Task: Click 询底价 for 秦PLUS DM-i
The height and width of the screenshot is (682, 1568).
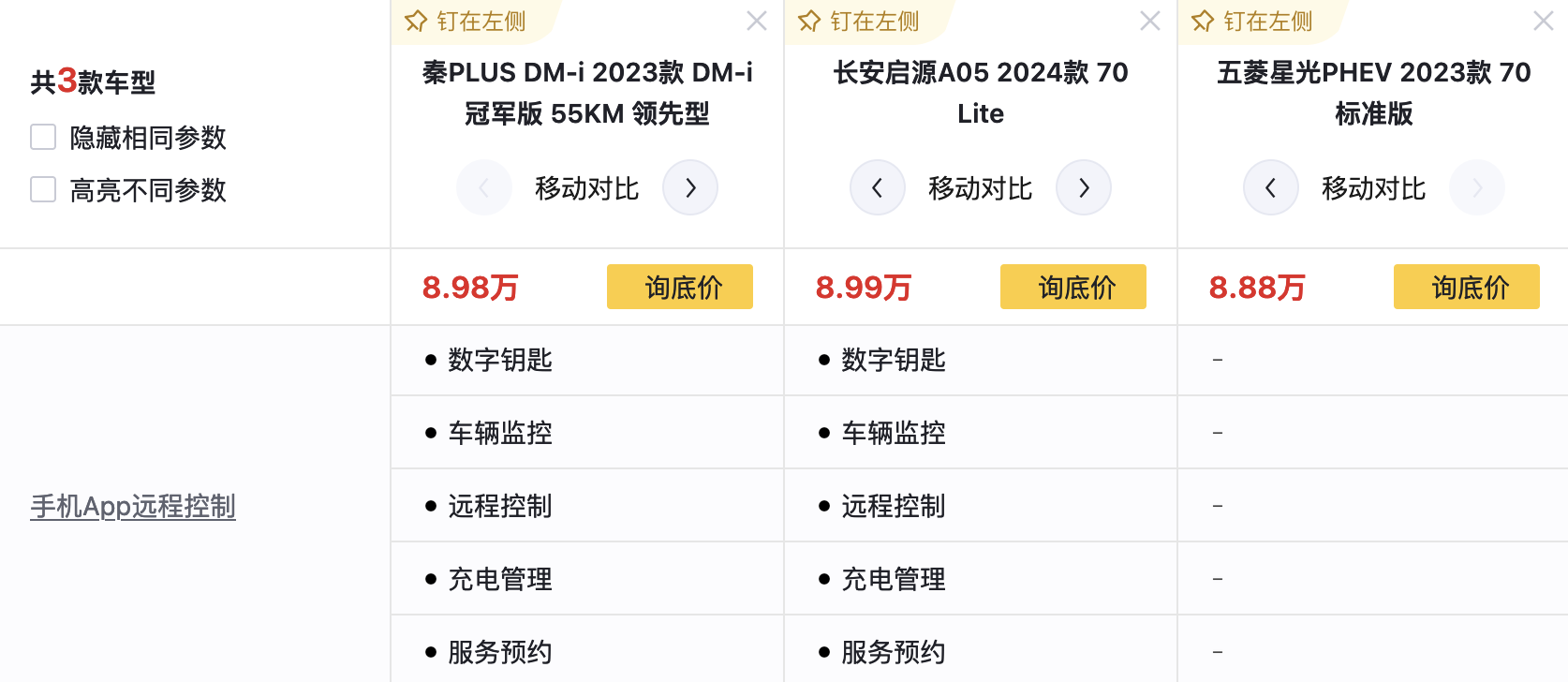Action: pos(680,287)
